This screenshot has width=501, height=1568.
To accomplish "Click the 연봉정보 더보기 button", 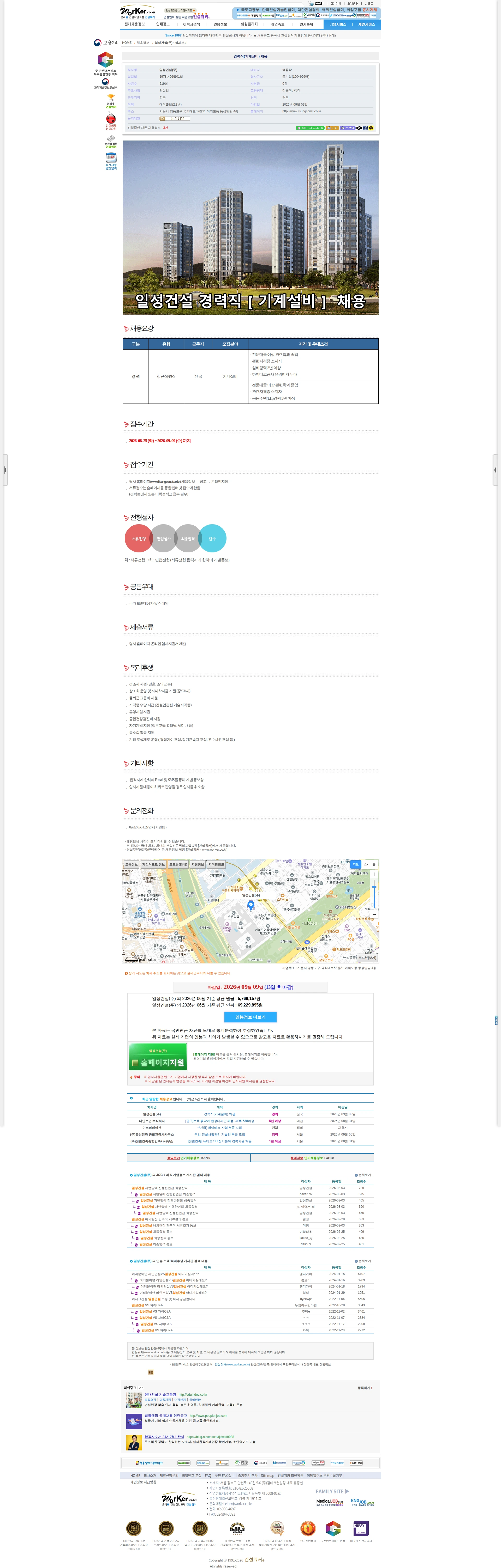I will (x=250, y=1017).
